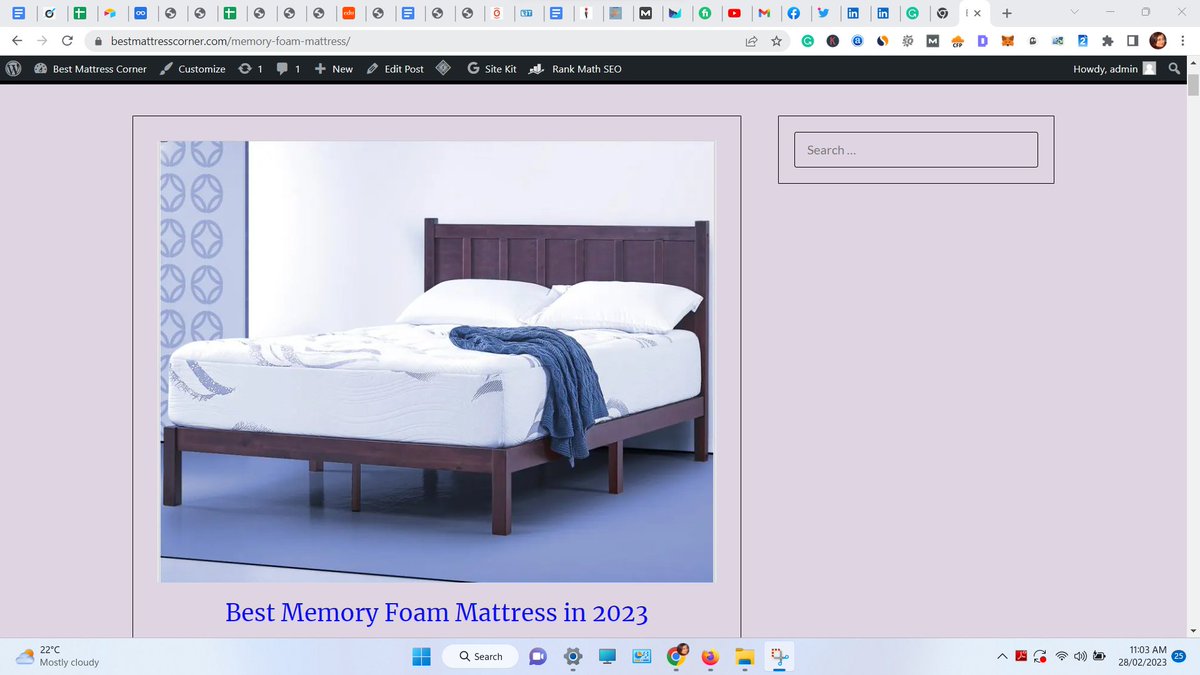
Task: Click the Windows Start button
Action: click(421, 656)
